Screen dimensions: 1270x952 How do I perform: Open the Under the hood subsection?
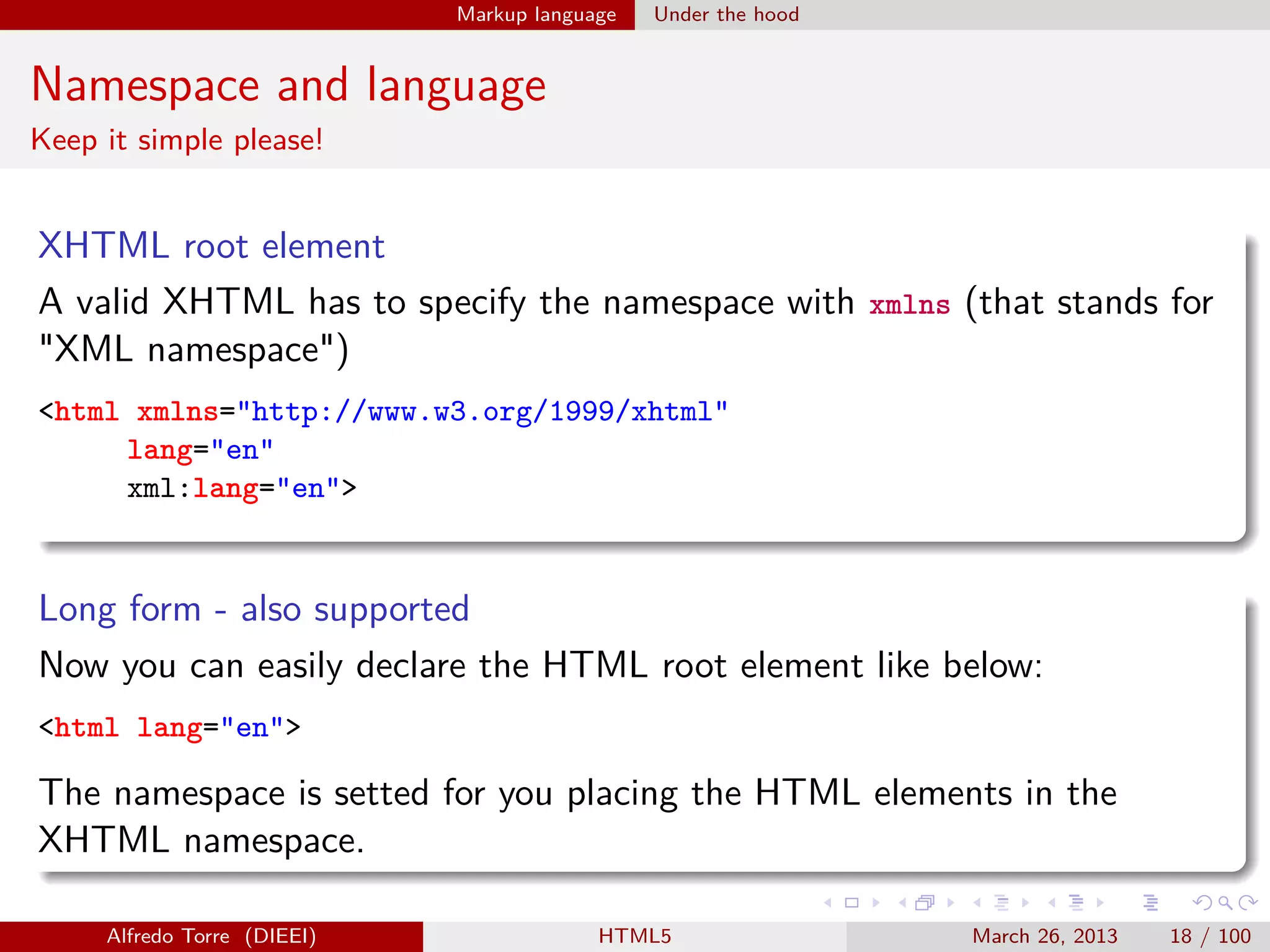(726, 14)
